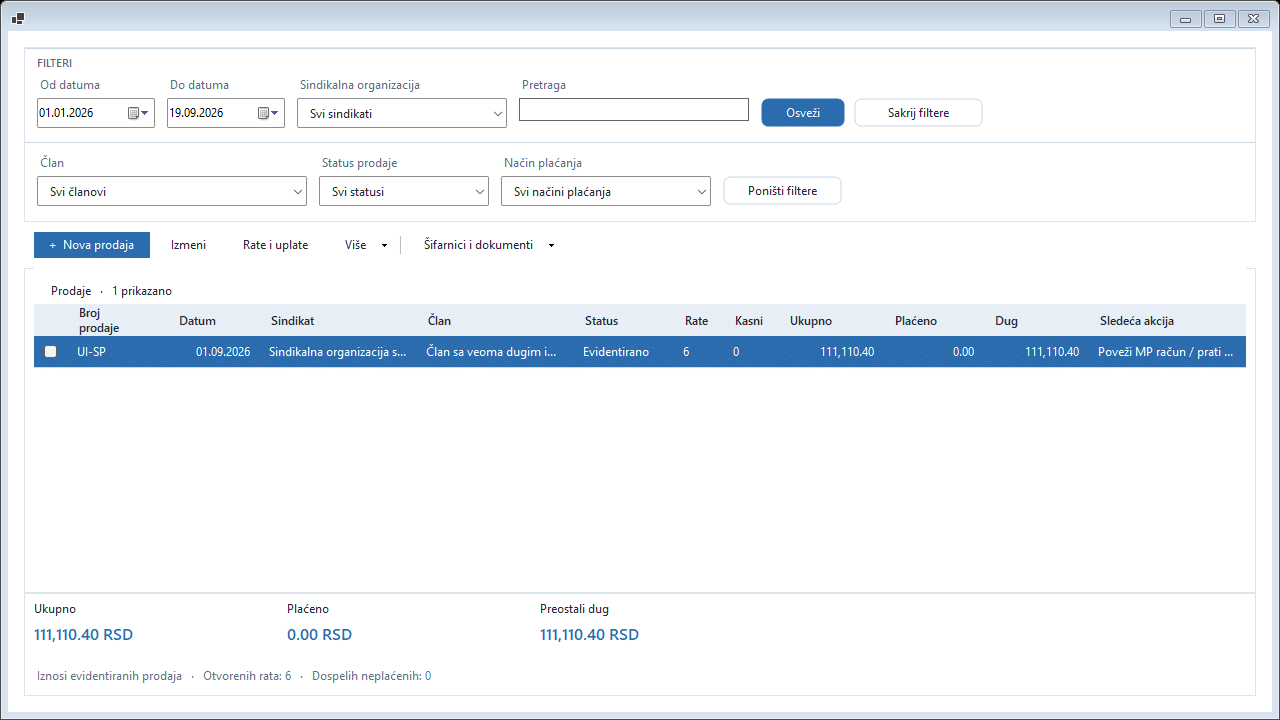Screen dimensions: 1280x720
Task: Expand the Šifarnici i dokumenti menu
Action: click(489, 245)
